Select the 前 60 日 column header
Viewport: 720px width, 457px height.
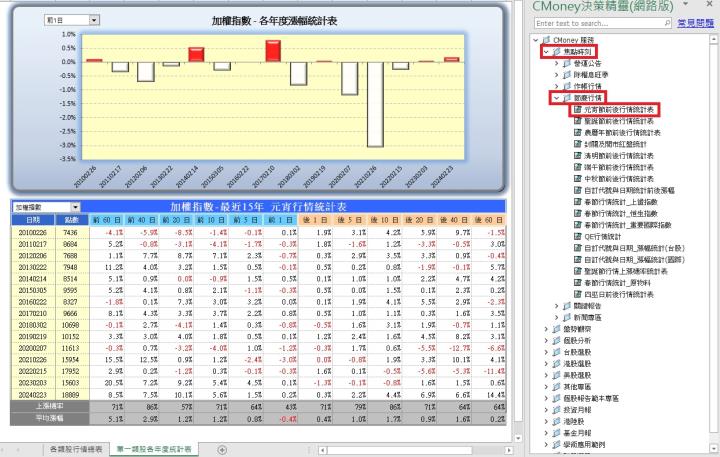(x=107, y=220)
